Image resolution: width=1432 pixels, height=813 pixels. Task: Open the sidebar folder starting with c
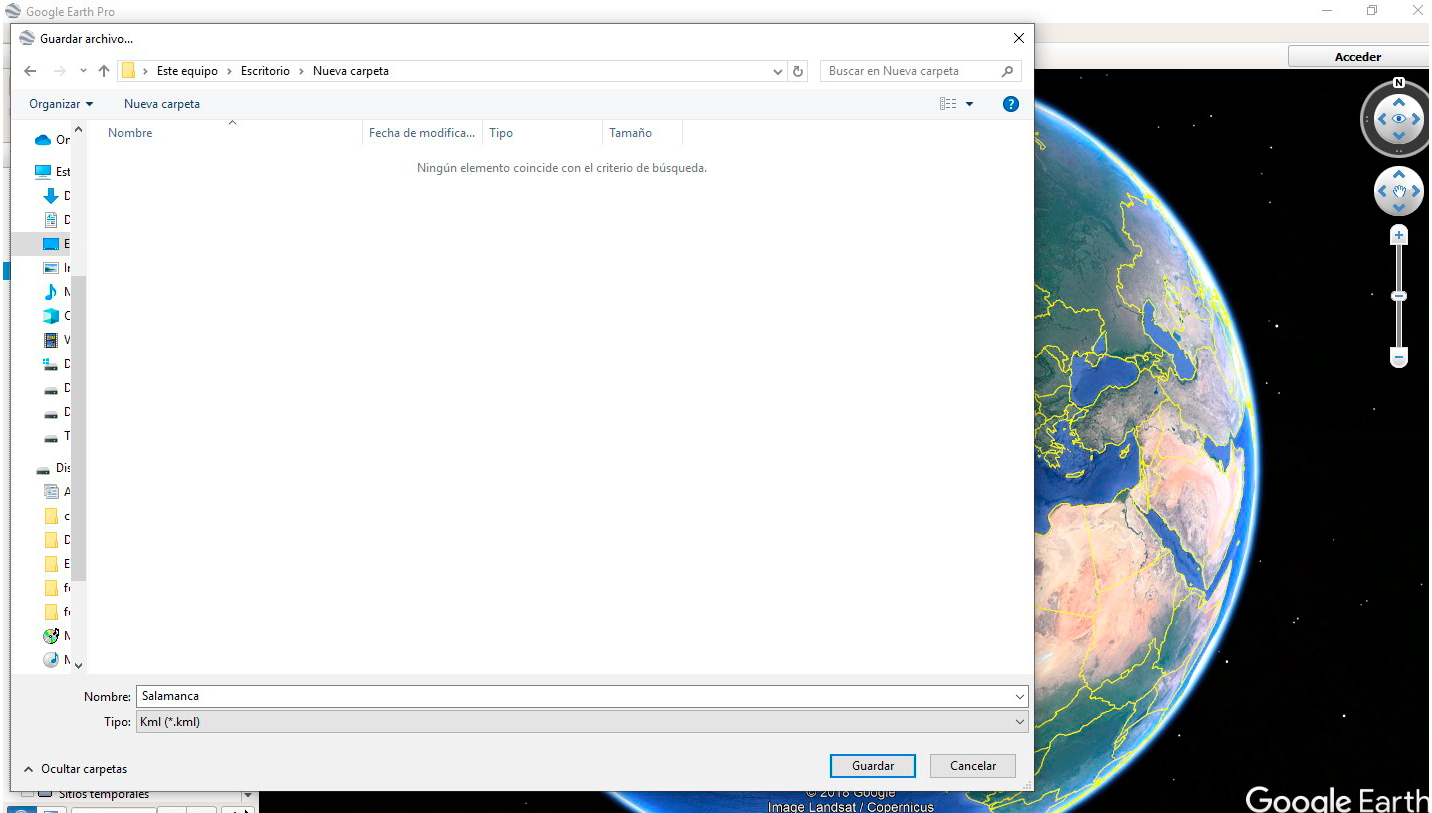coord(51,516)
